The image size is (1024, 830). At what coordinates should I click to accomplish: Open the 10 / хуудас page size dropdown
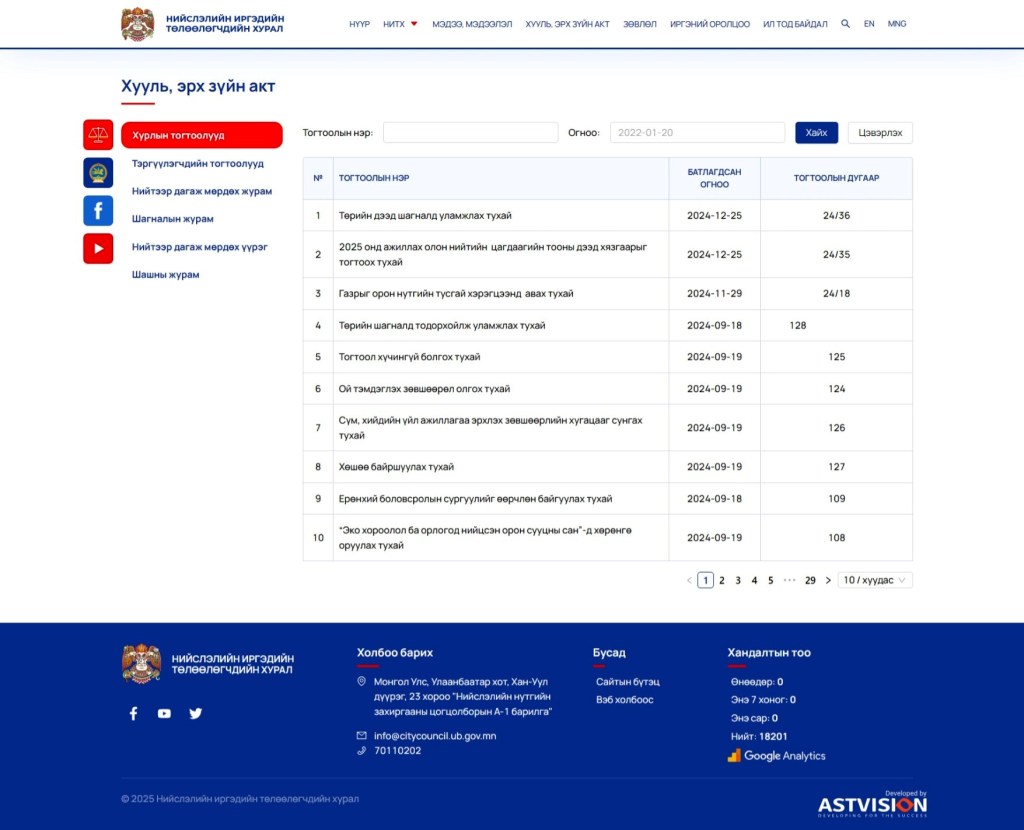click(874, 580)
